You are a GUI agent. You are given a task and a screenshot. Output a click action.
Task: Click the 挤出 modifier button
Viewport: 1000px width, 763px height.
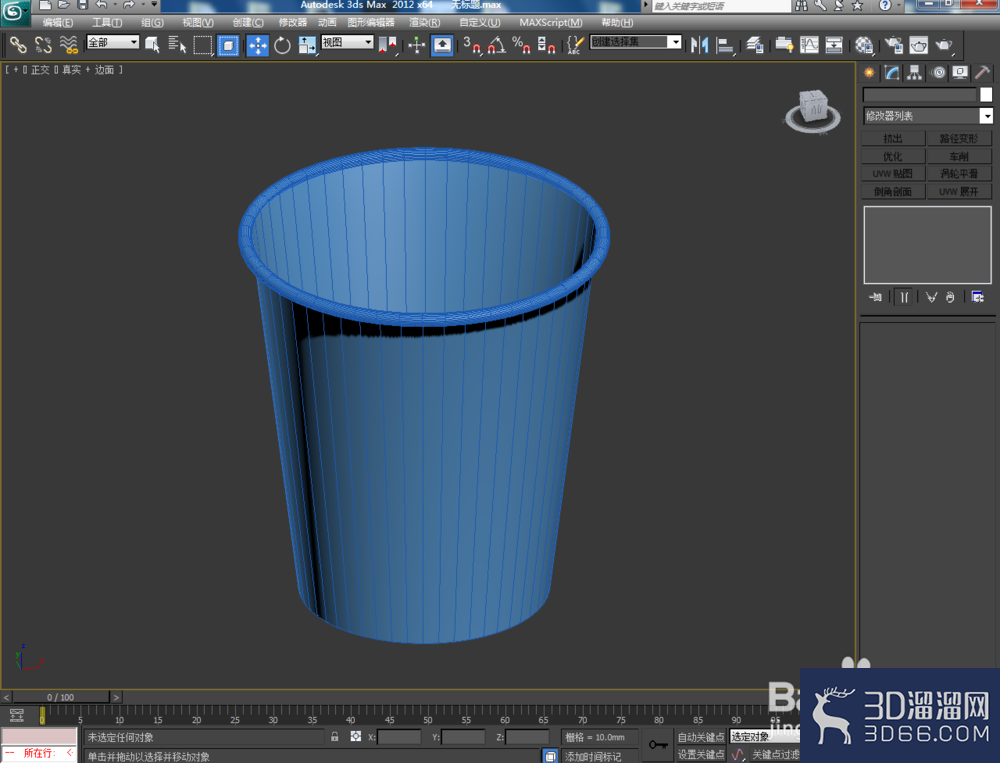[893, 138]
